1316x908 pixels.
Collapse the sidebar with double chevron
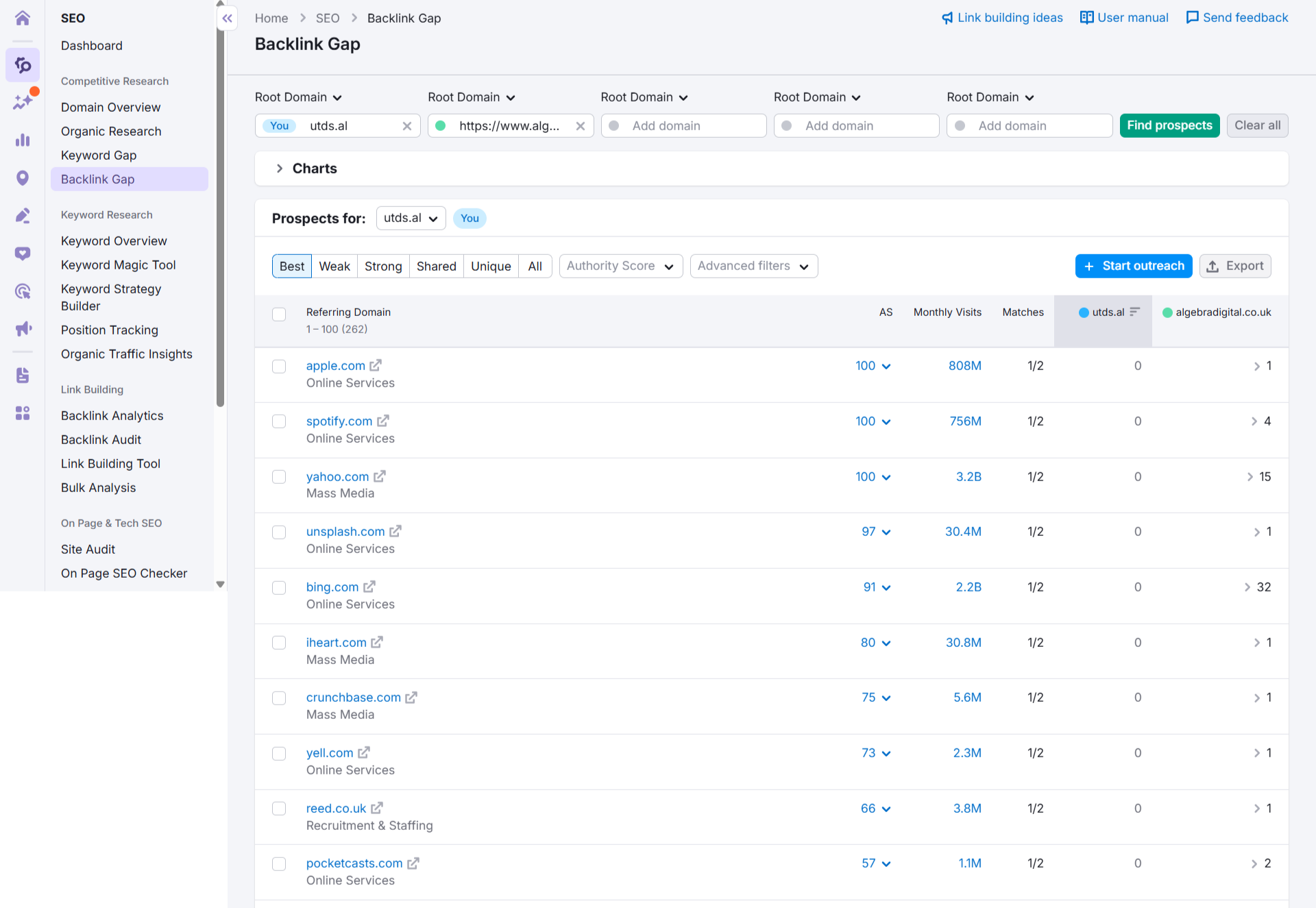point(228,19)
